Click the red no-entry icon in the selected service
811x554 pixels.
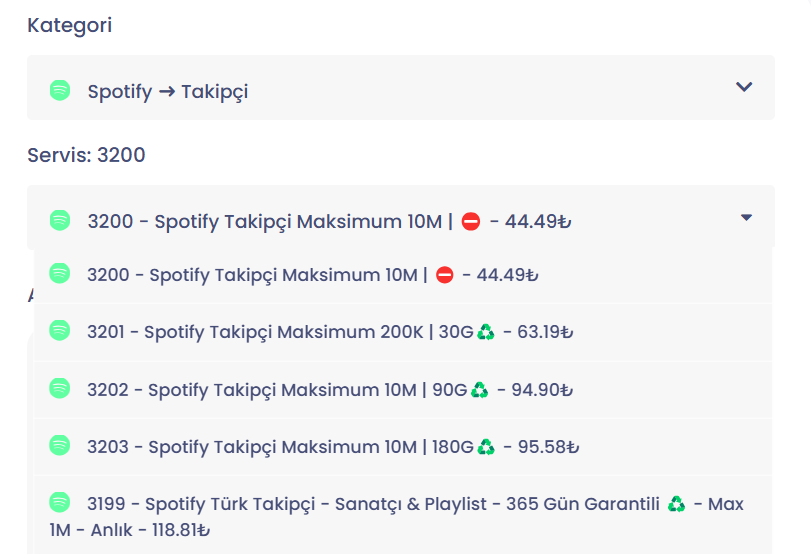coord(471,221)
